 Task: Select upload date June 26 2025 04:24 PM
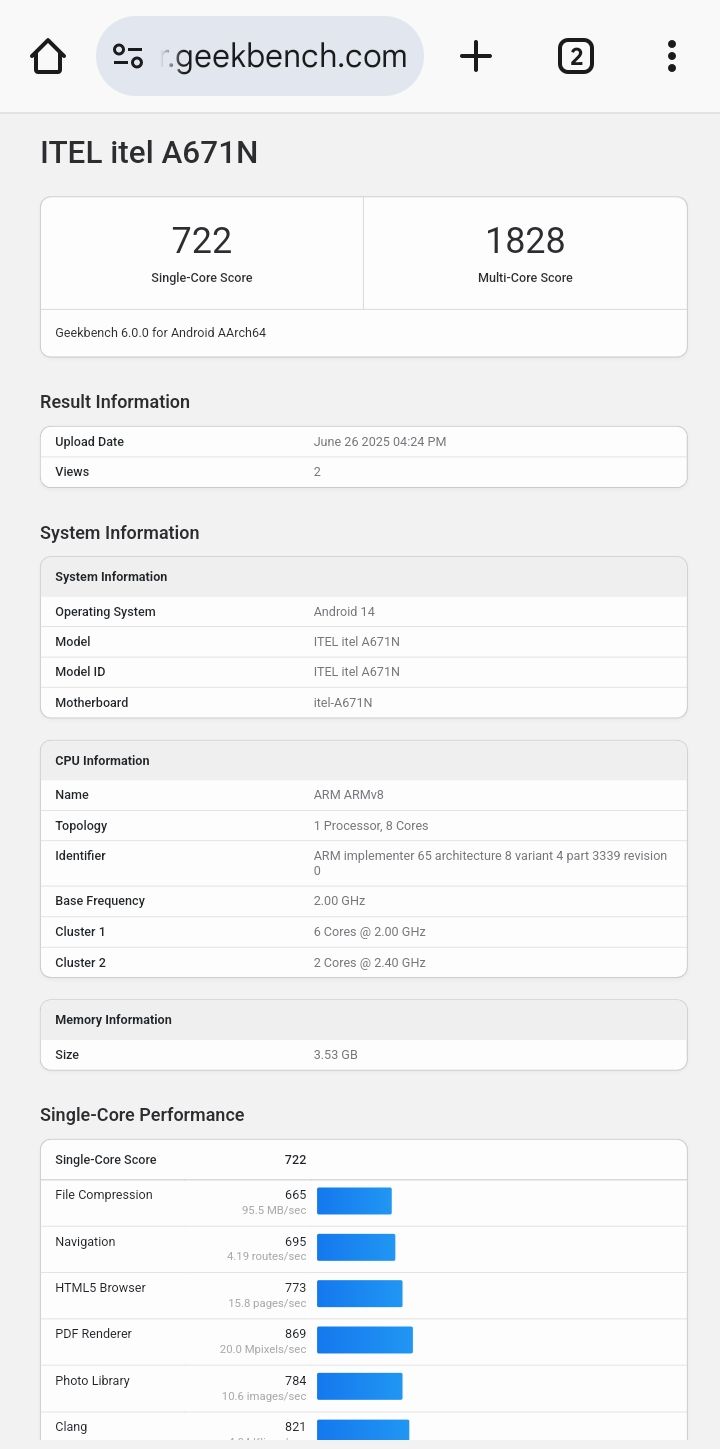[x=380, y=442]
